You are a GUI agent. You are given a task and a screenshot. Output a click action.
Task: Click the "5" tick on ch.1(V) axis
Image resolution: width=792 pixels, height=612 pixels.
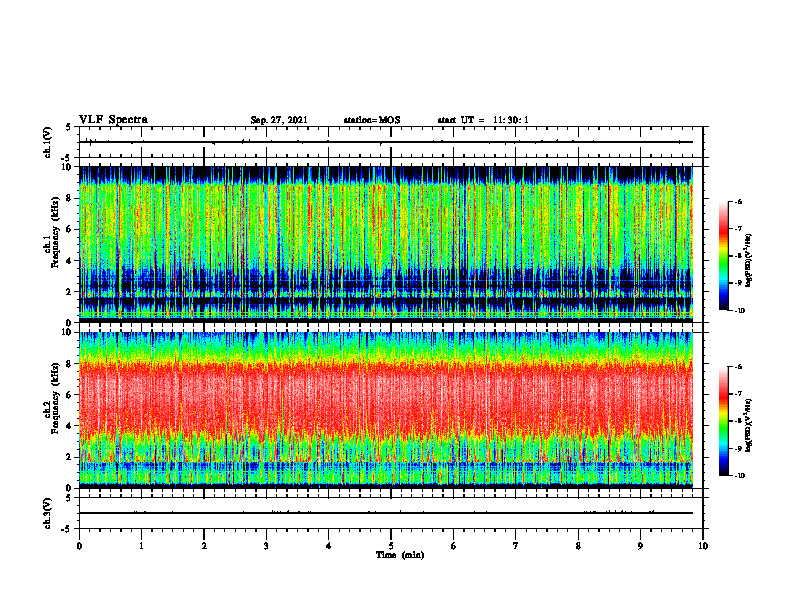coord(68,127)
